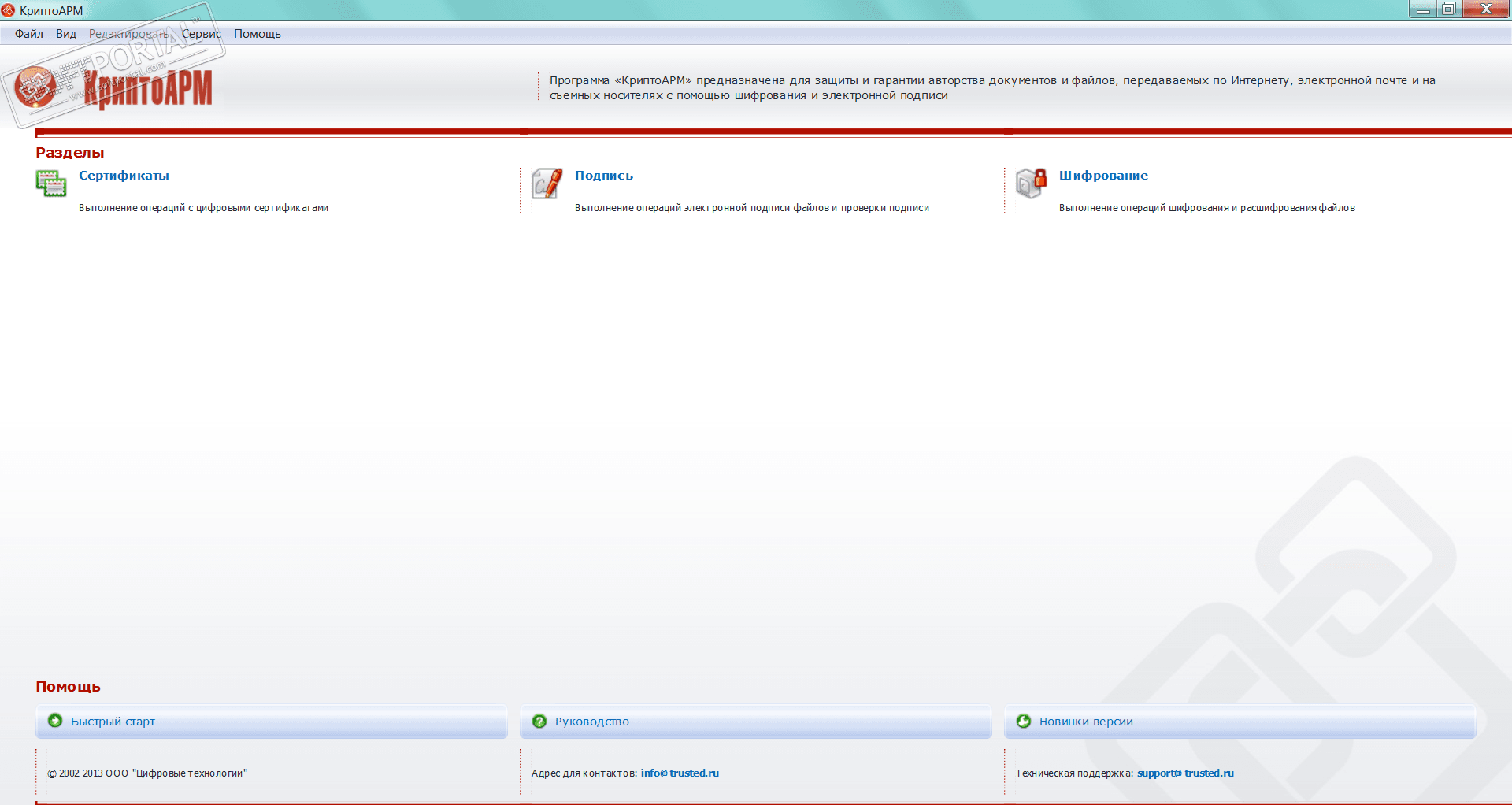Screen dimensions: 1512x805
Task: Close the КриптоАРМ window
Action: [1486, 9]
